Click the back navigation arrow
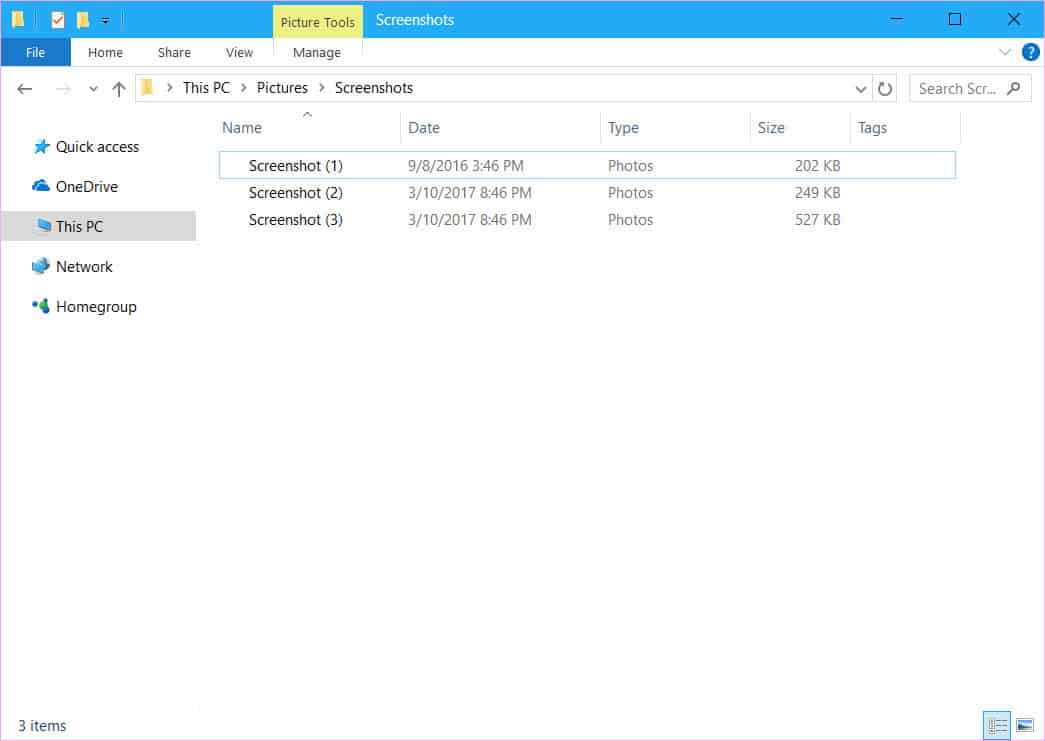Image resolution: width=1045 pixels, height=741 pixels. (x=24, y=88)
